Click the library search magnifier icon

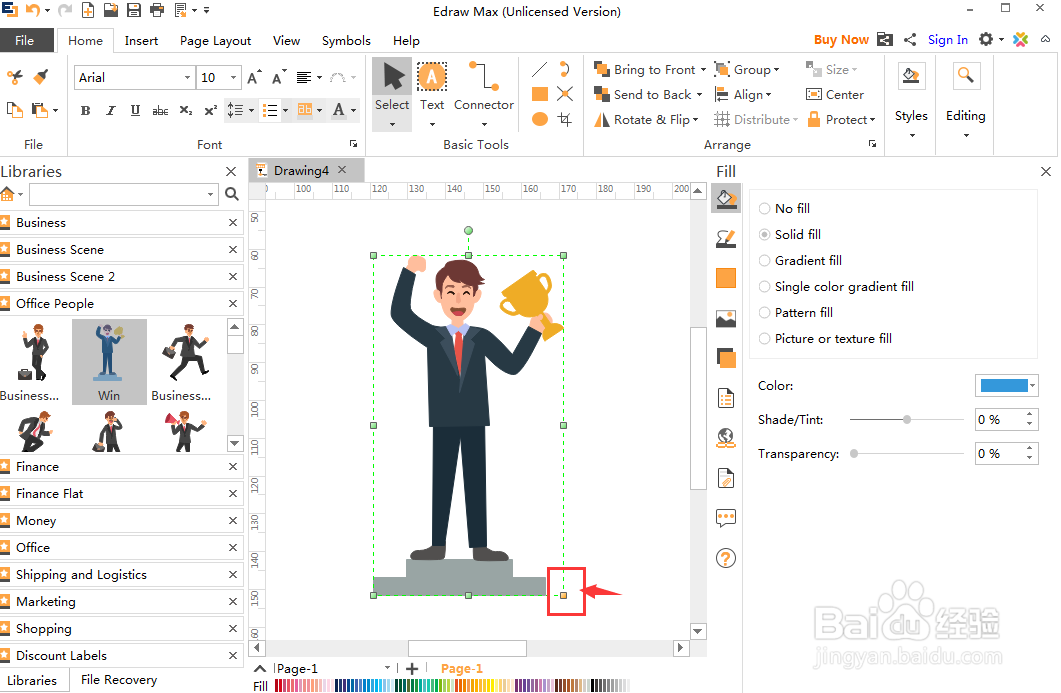(231, 194)
